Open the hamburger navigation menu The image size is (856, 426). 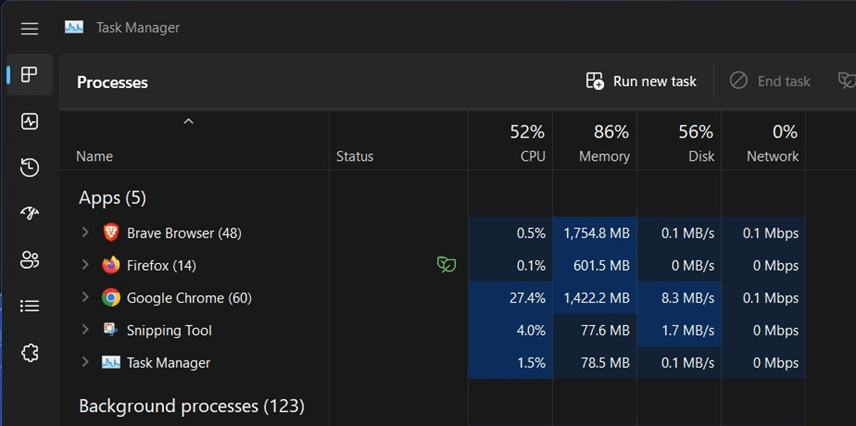tap(29, 28)
